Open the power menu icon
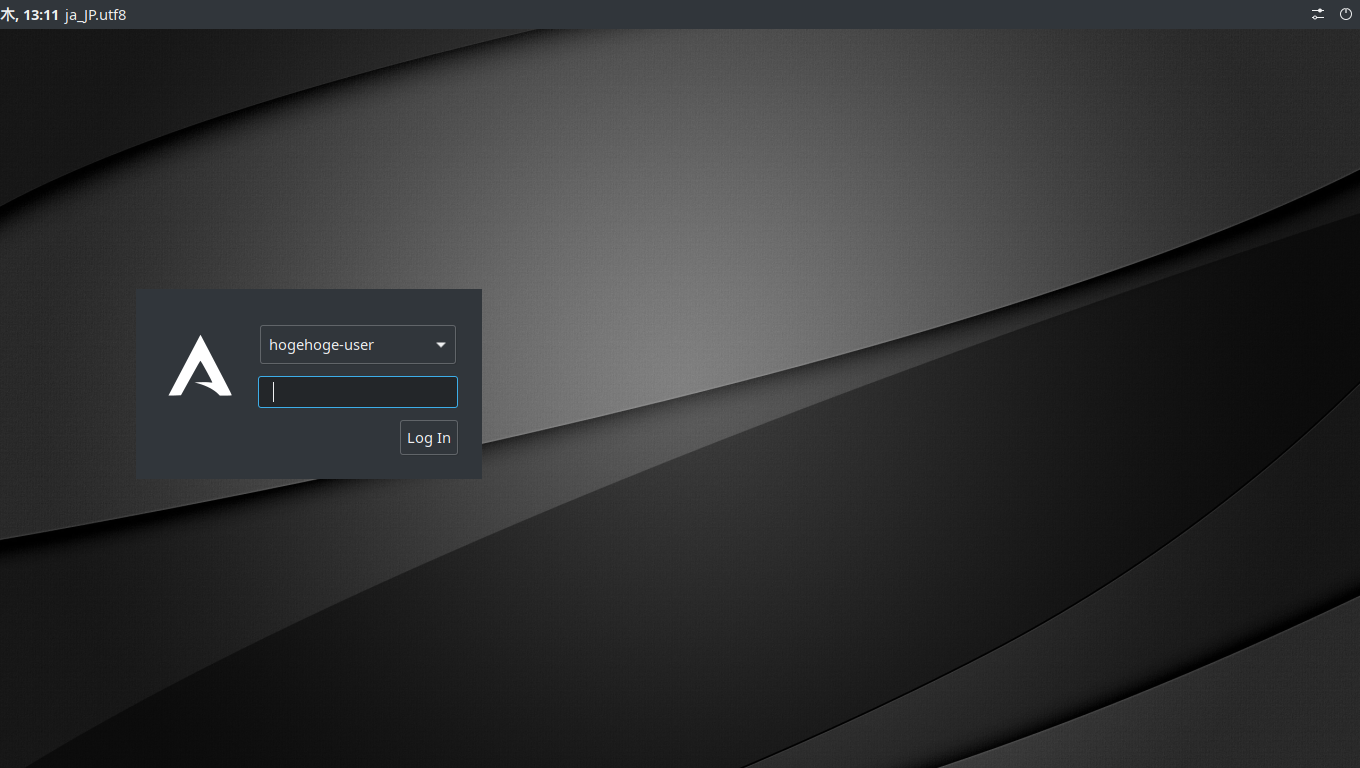This screenshot has height=768, width=1360. tap(1346, 14)
